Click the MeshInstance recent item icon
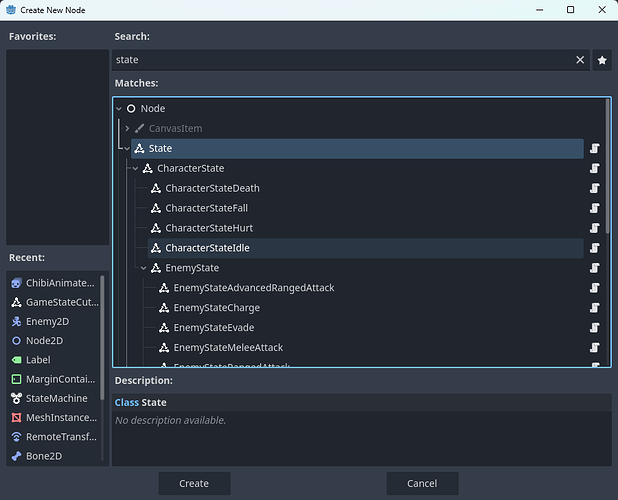The width and height of the screenshot is (618, 500). 16,418
